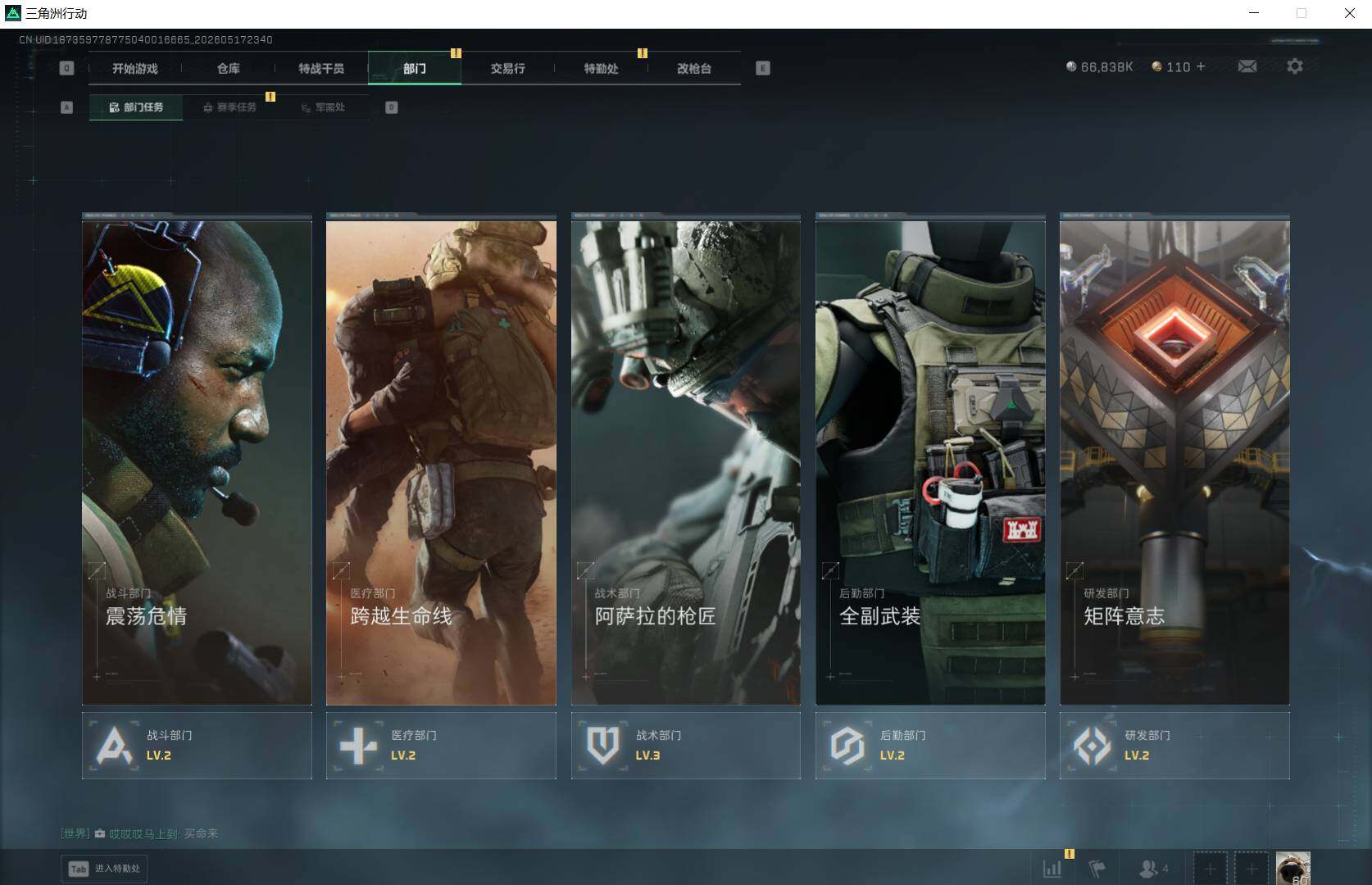
Task: Click the 三角洲行动 title bar app icon
Action: [13, 13]
